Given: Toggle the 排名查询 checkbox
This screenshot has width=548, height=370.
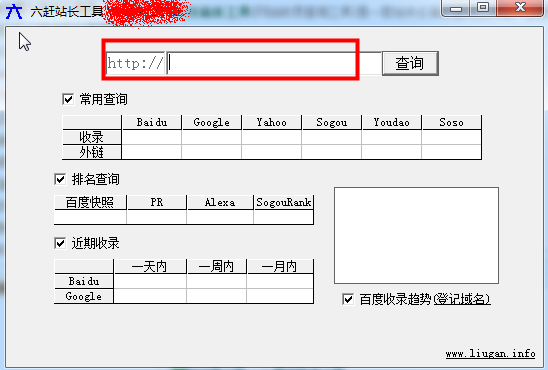Looking at the screenshot, I should 60,179.
